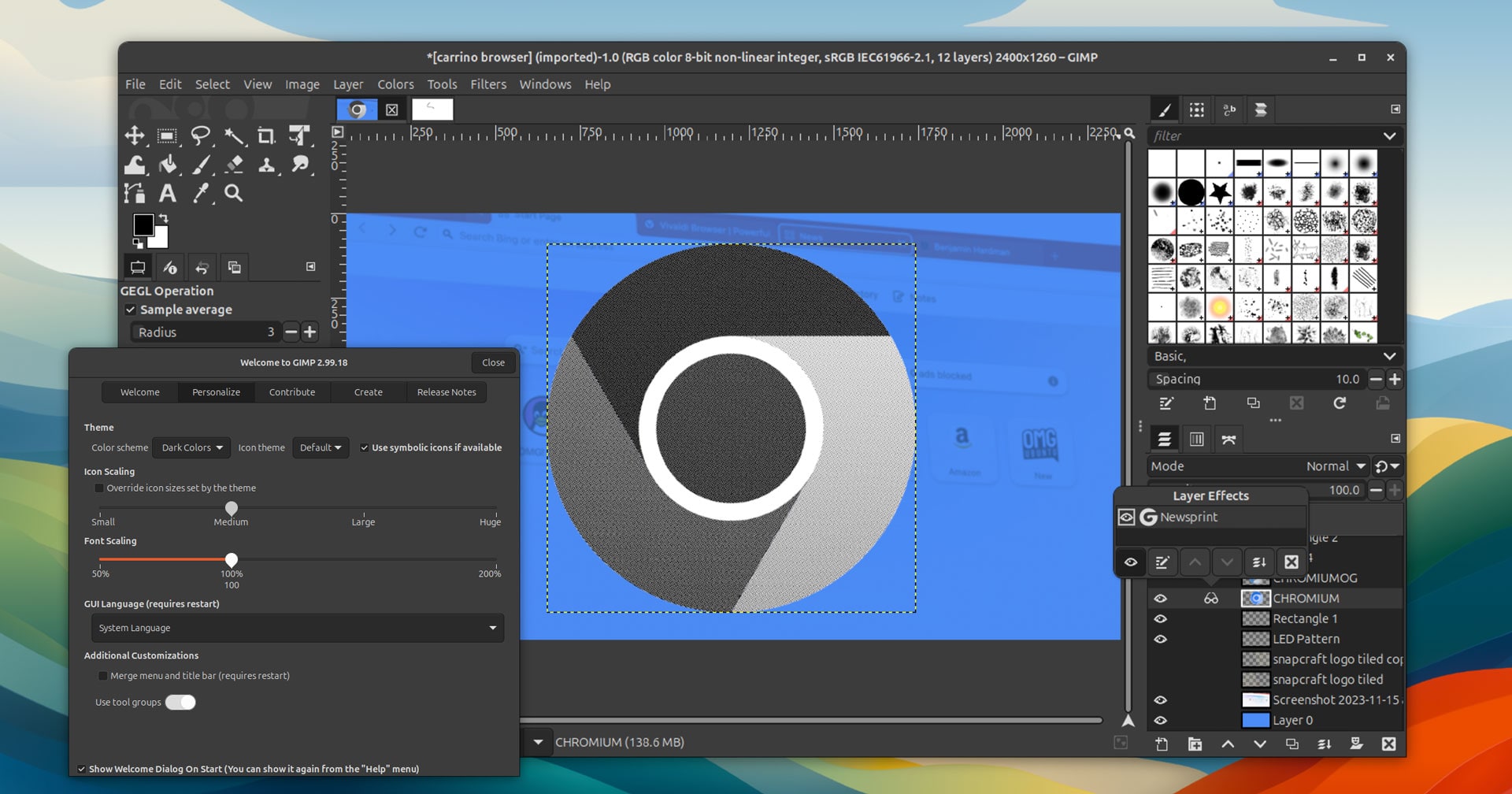Toggle Newsprint effect visibility eye

click(x=1127, y=518)
